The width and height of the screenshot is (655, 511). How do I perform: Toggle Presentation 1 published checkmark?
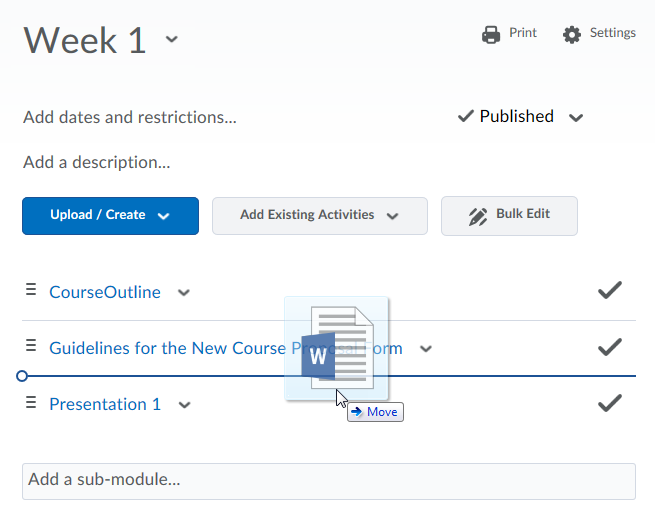(609, 404)
